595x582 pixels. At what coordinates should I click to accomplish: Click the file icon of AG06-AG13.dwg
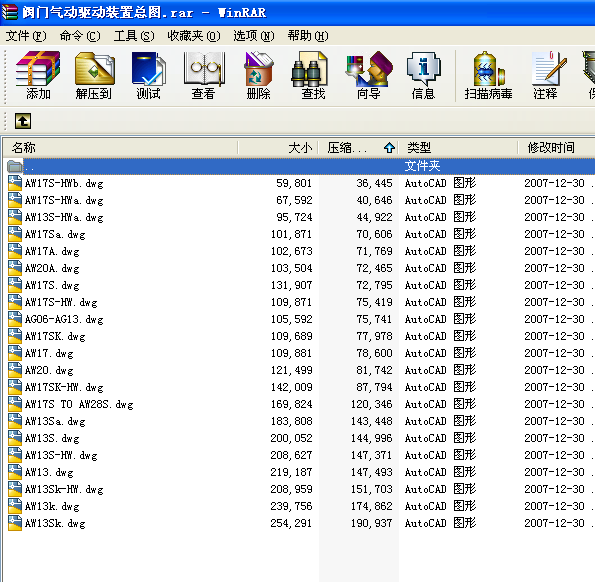point(15,319)
